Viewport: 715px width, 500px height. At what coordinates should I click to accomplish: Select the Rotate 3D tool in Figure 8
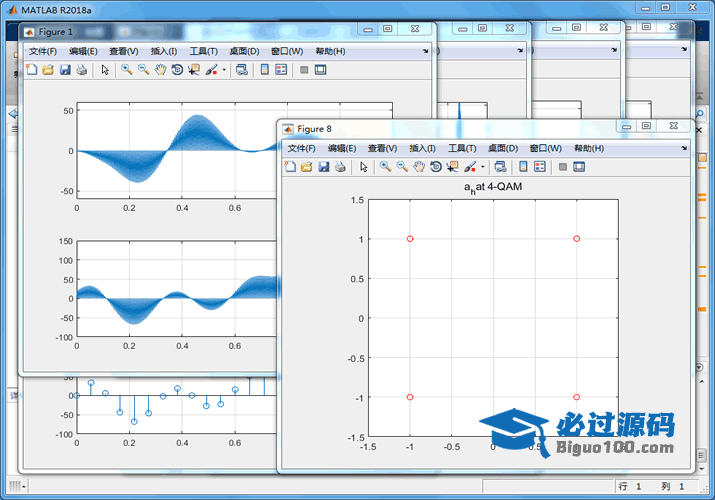click(x=436, y=166)
